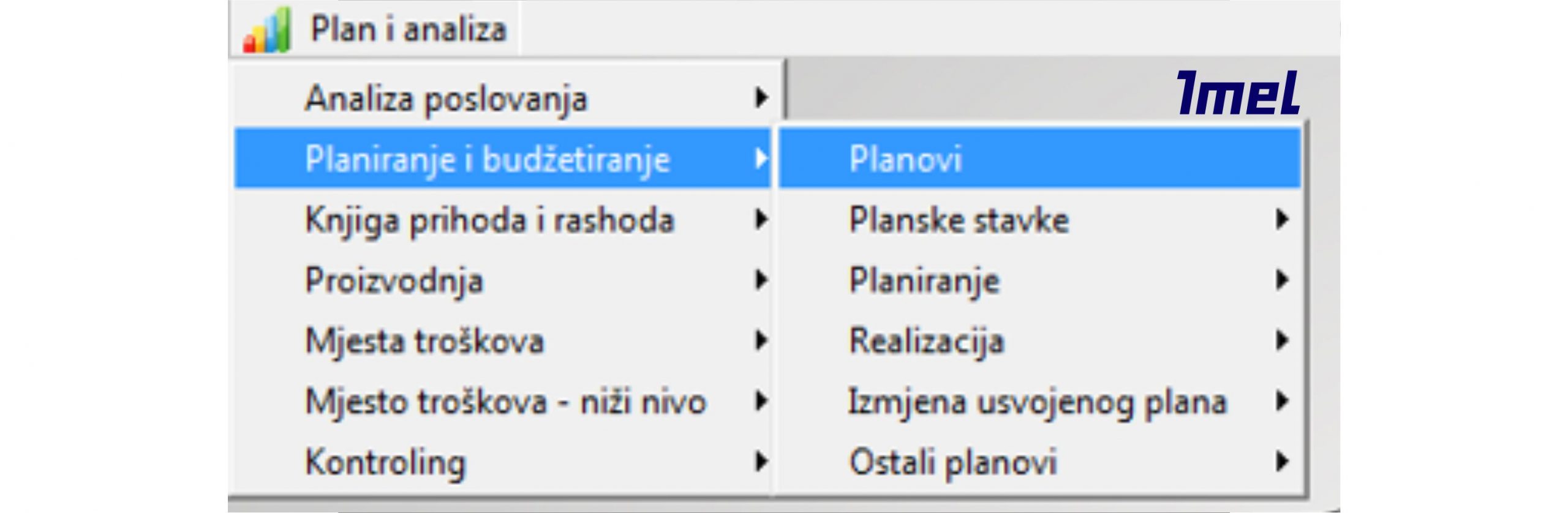Select Ostali planovi submenu entry
This screenshot has height=513, width=1568.
[x=953, y=462]
